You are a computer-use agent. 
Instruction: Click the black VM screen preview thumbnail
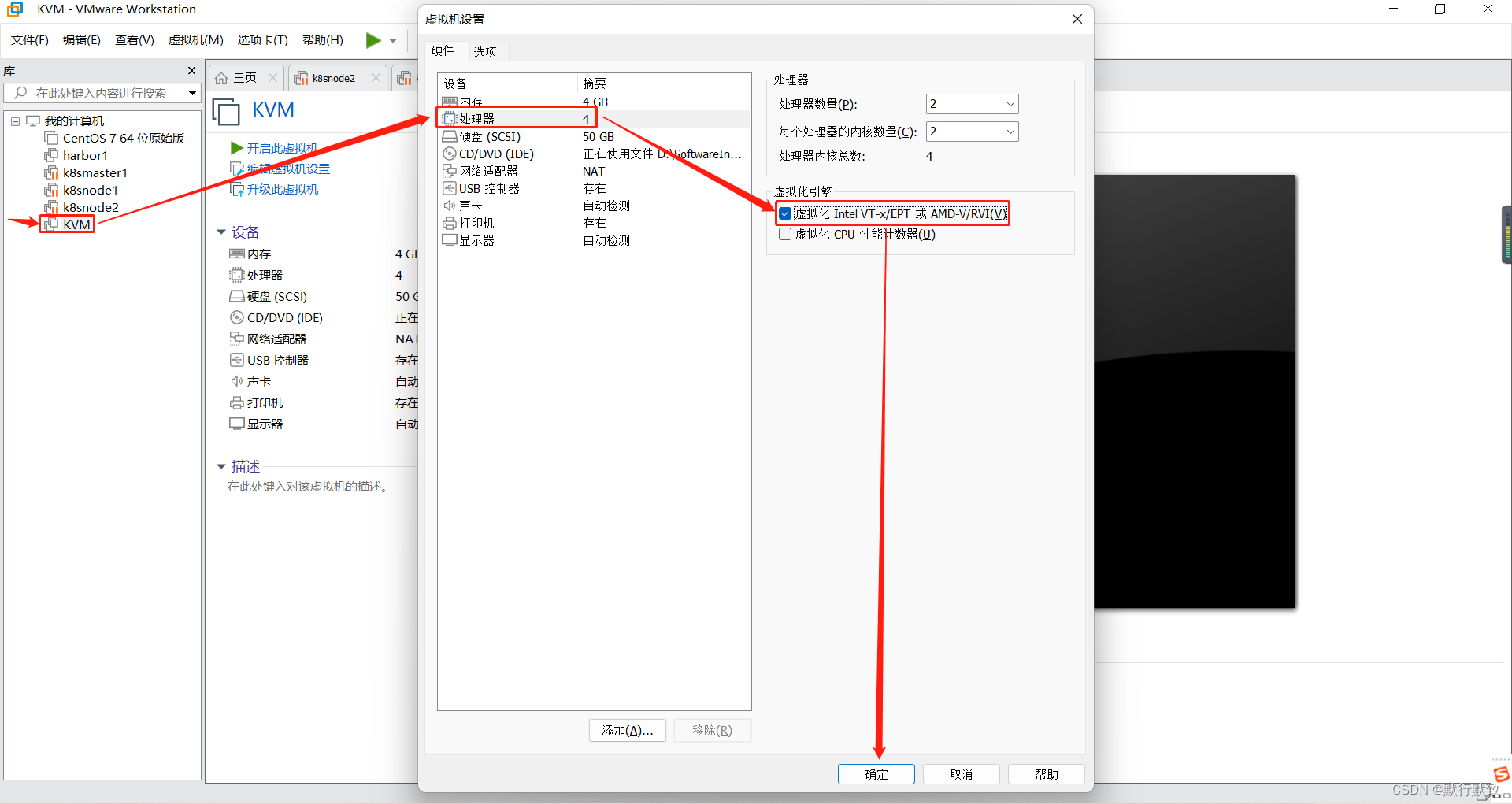click(1194, 391)
